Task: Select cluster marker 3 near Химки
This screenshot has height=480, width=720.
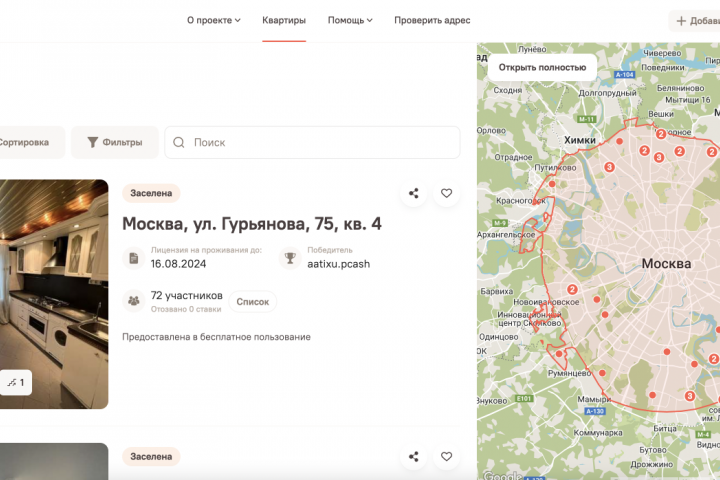Action: 609,167
